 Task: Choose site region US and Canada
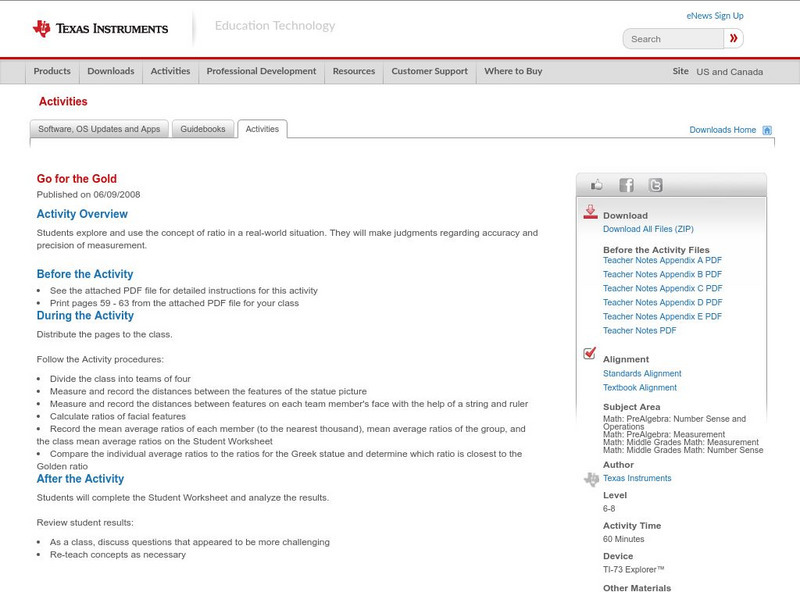pos(730,72)
